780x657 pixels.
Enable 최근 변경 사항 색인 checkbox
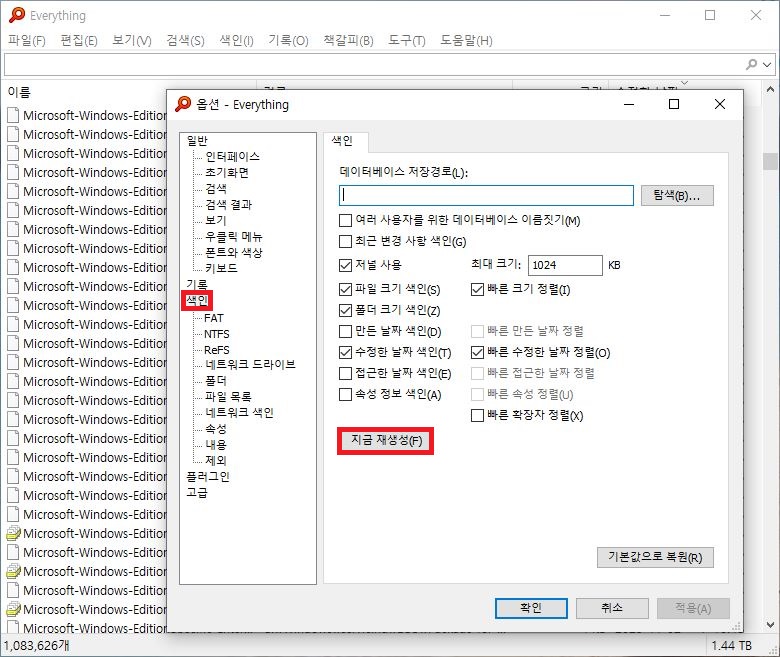point(345,242)
